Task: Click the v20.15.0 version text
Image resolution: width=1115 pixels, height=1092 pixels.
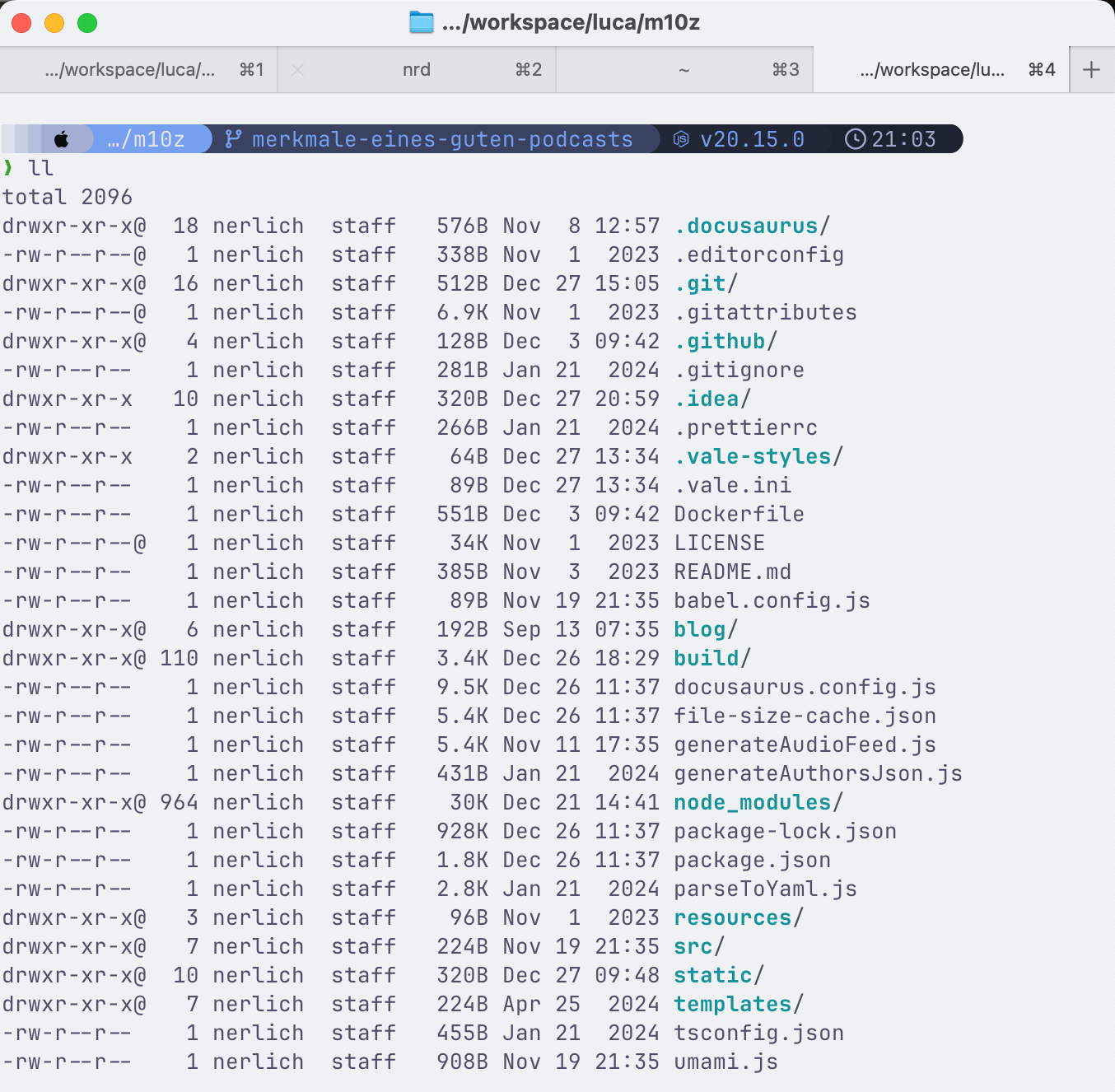Action: coord(752,139)
